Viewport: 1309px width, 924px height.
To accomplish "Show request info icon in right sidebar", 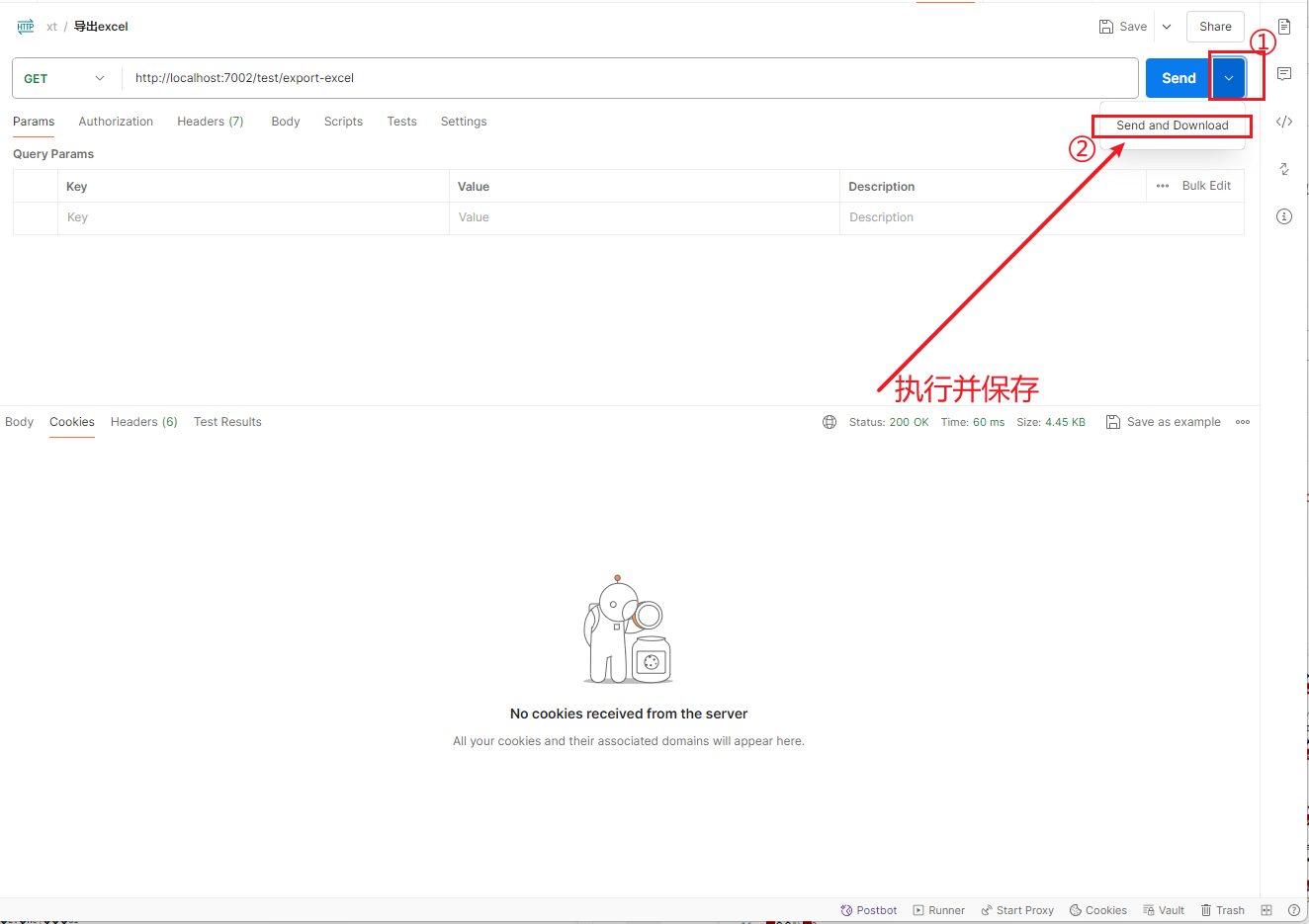I will pyautogui.click(x=1284, y=216).
